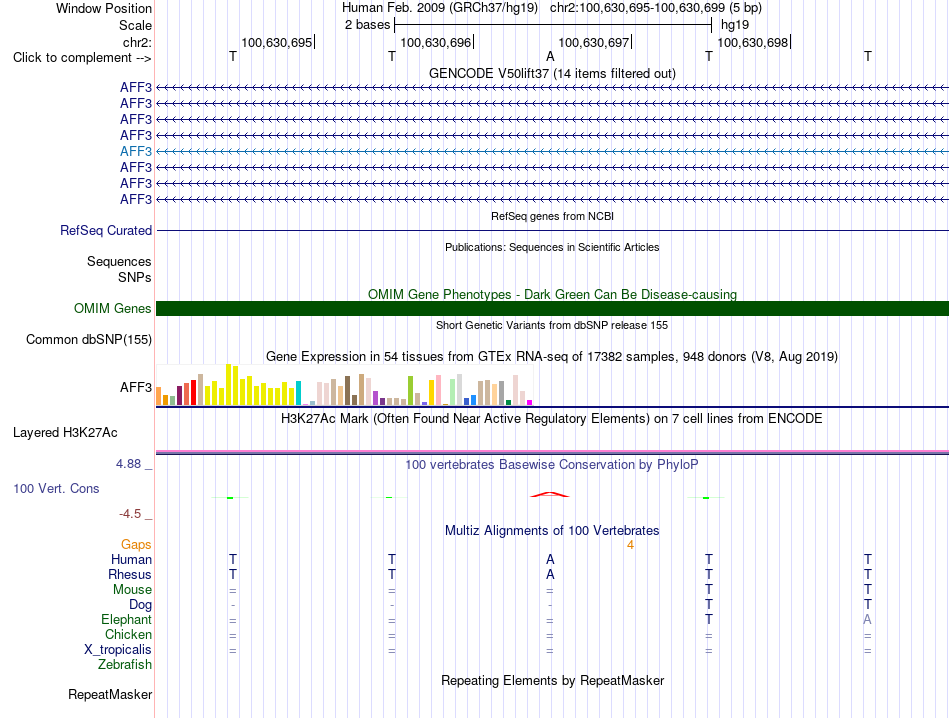This screenshot has width=950, height=718.
Task: Open 'Publications: Sequences in Scientific Articles' title
Action: pyautogui.click(x=552, y=247)
